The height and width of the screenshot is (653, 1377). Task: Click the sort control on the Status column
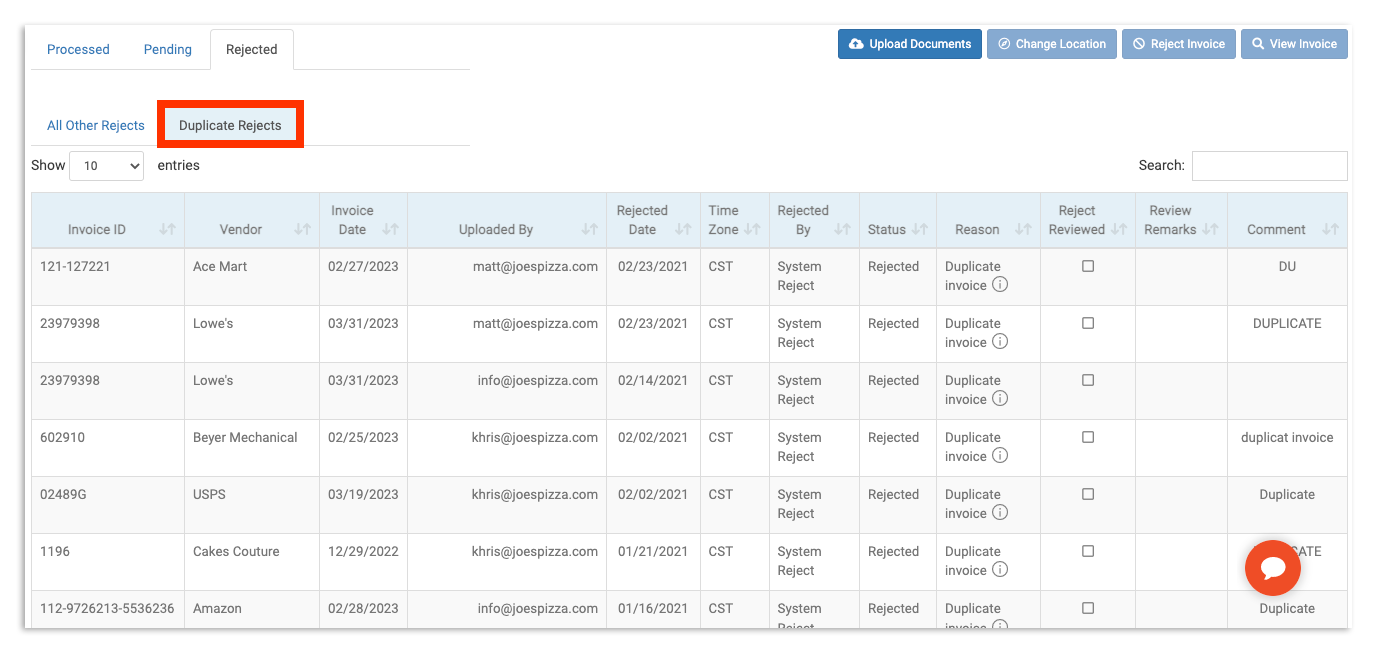pyautogui.click(x=921, y=229)
